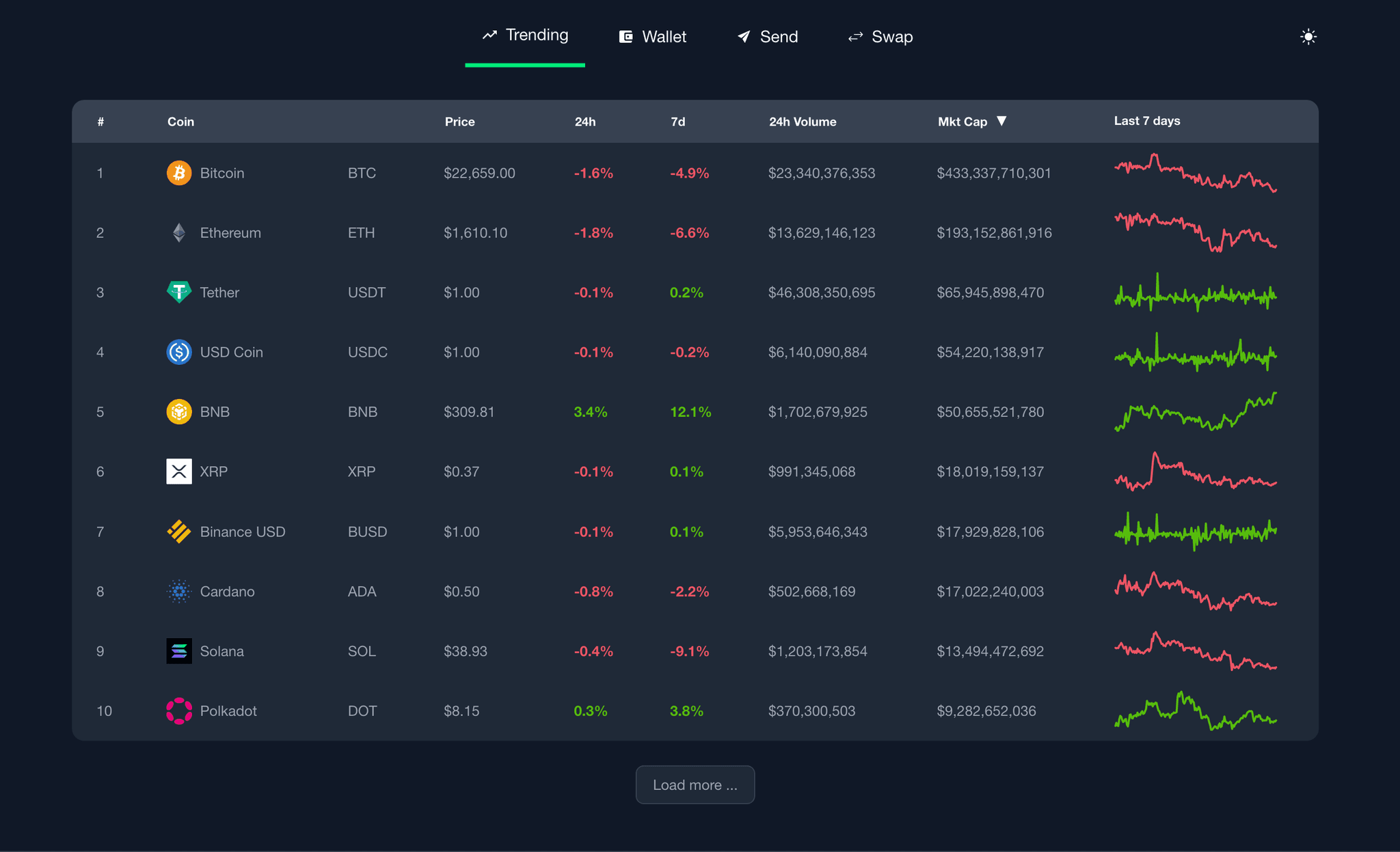Switch to the Swap tab
Image resolution: width=1400 pixels, height=852 pixels.
[880, 37]
